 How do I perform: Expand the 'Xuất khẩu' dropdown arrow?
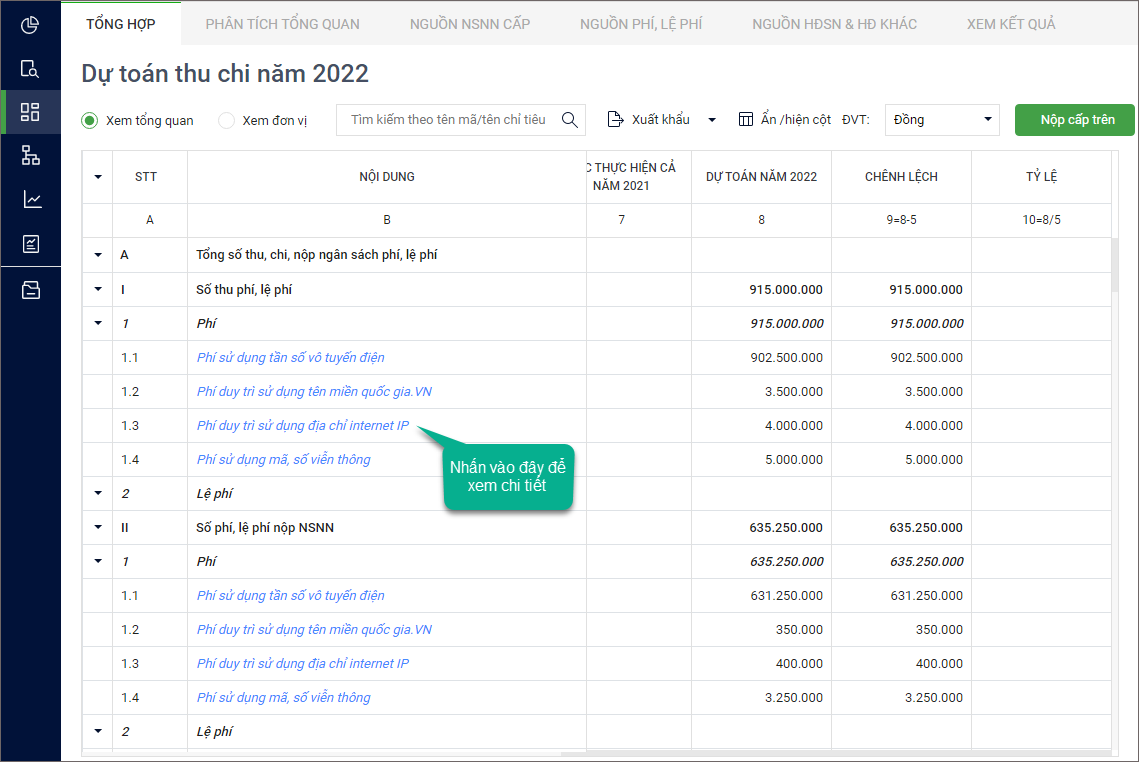click(712, 120)
